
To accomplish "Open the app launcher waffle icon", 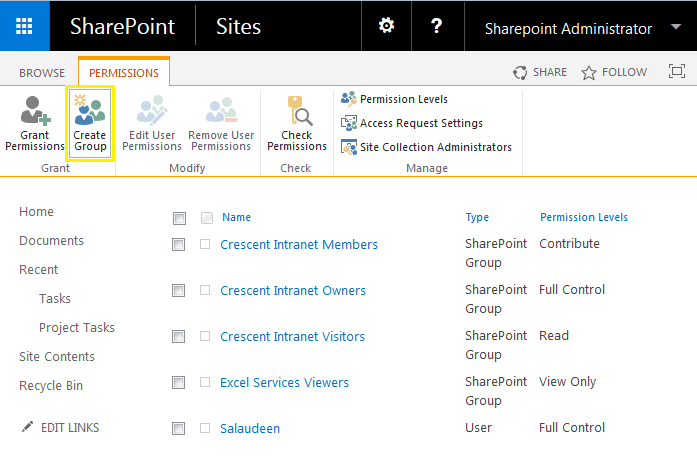I will (x=25, y=26).
